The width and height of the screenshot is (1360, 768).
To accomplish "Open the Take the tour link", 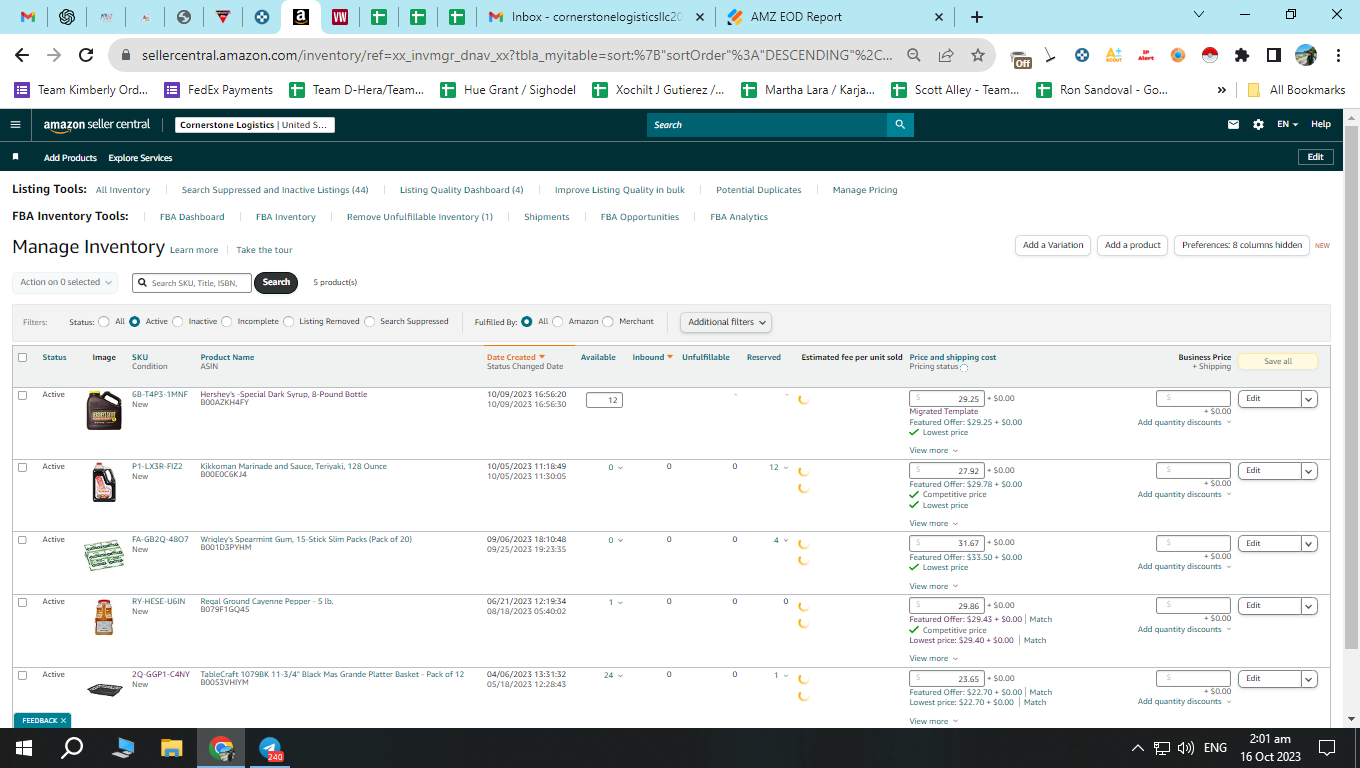I will tap(264, 250).
